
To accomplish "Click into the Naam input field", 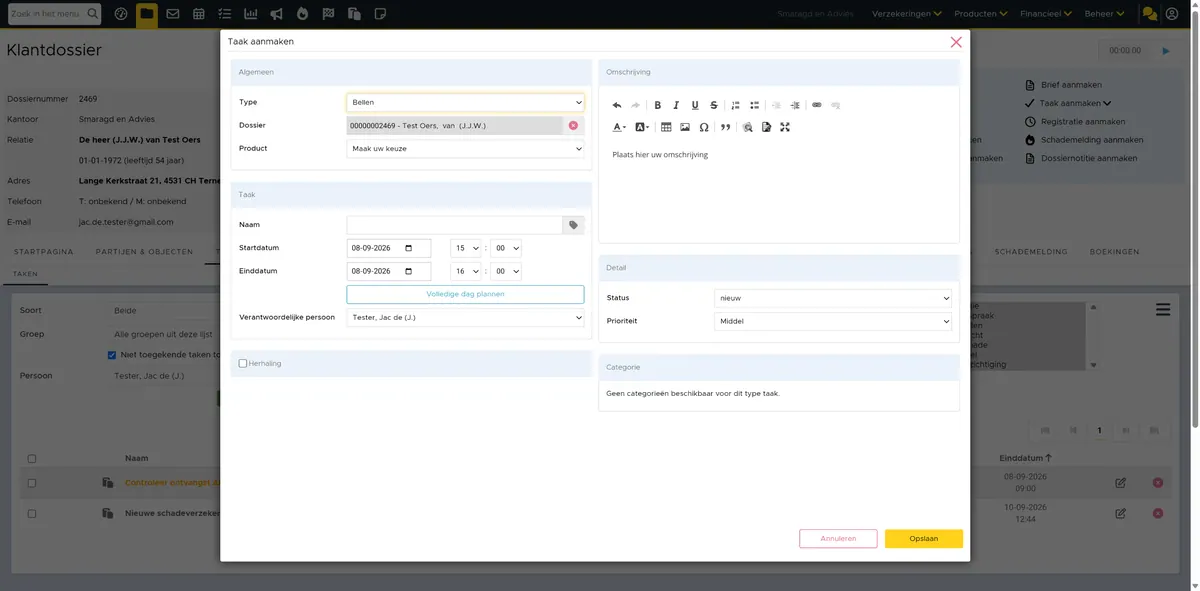I will coord(455,225).
